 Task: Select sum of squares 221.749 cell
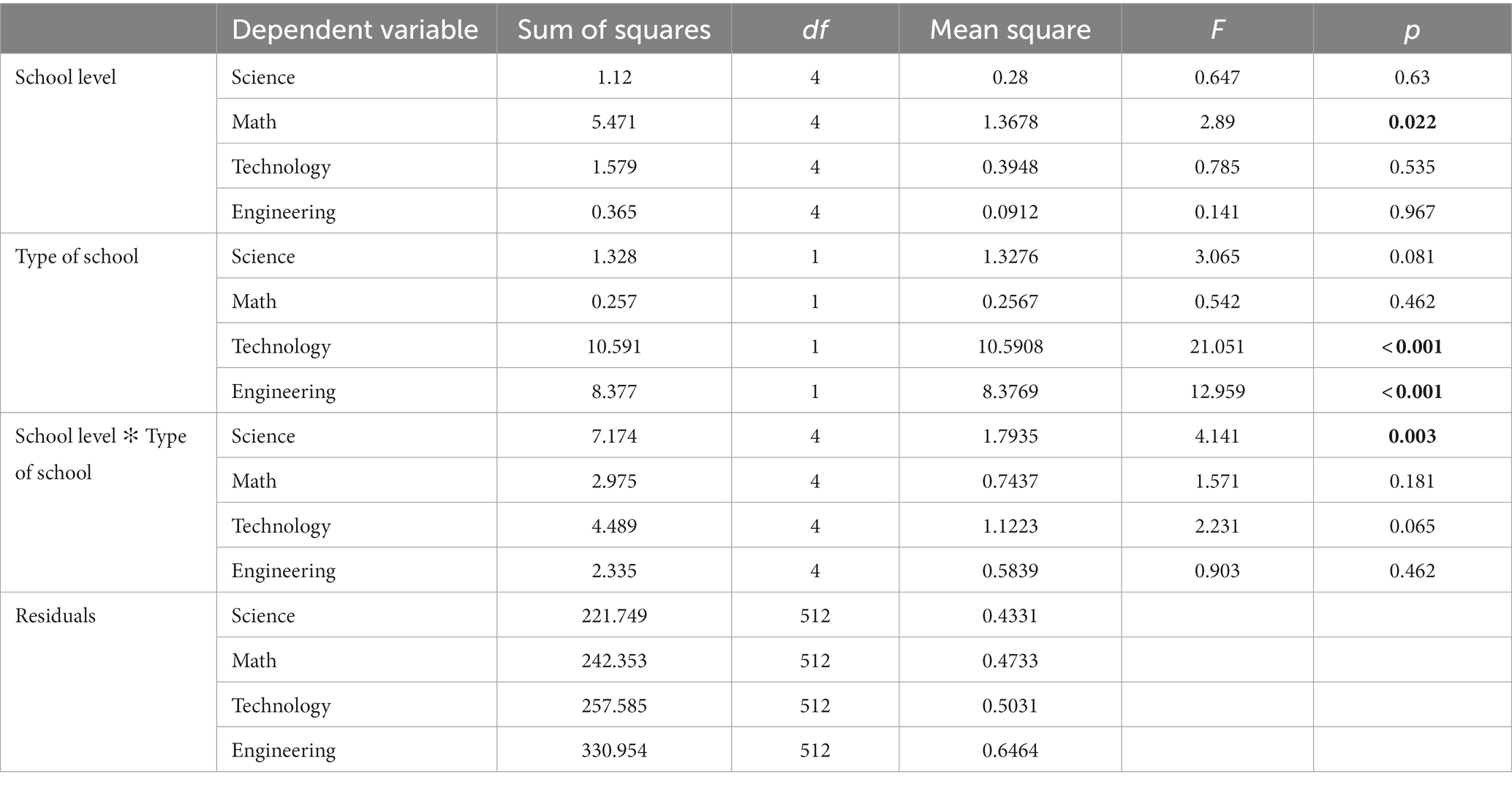click(x=614, y=615)
